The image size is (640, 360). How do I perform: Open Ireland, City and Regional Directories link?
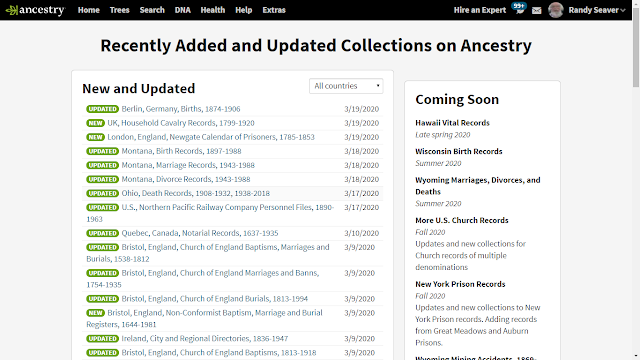point(204,338)
